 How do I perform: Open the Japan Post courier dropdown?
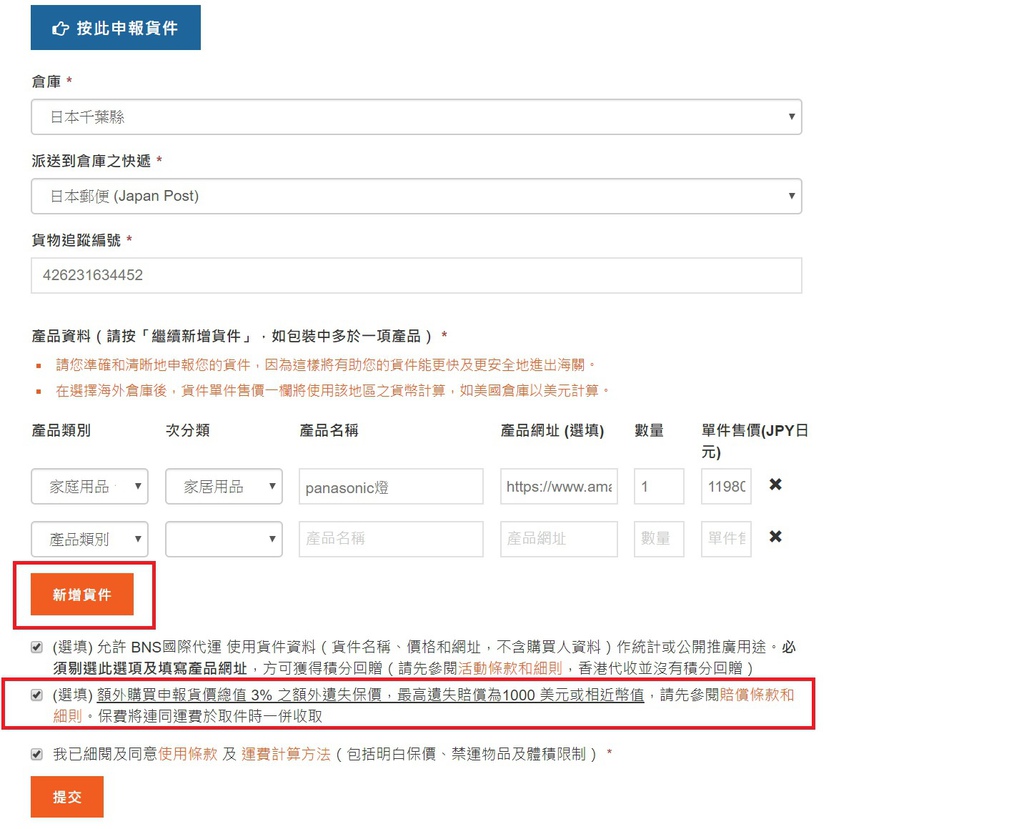[x=416, y=196]
